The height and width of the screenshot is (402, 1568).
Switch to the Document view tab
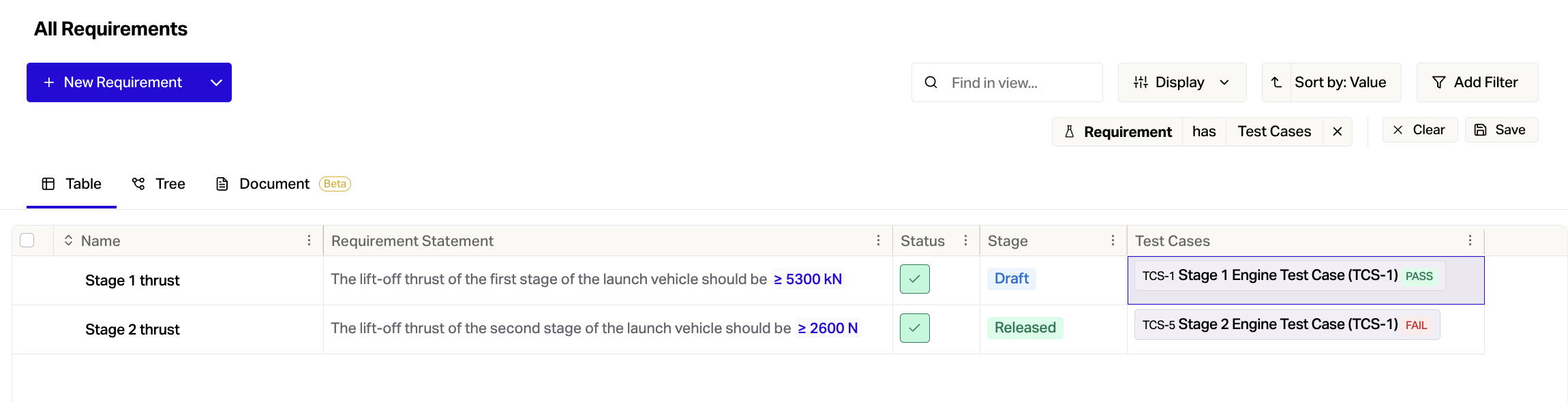[273, 184]
